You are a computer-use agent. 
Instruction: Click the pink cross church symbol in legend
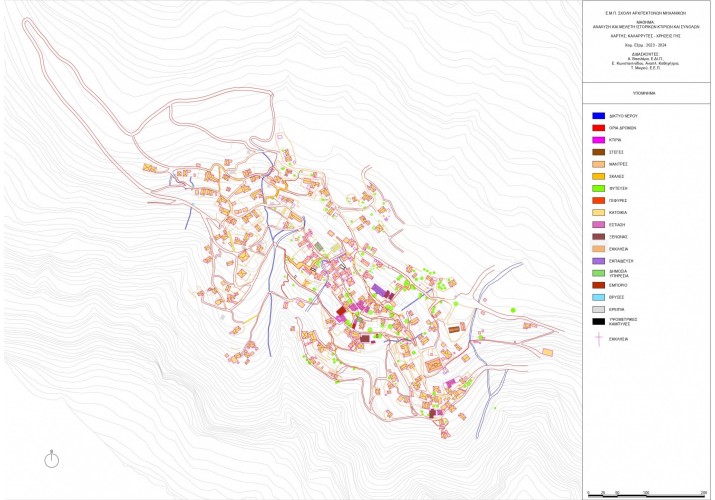pos(598,340)
